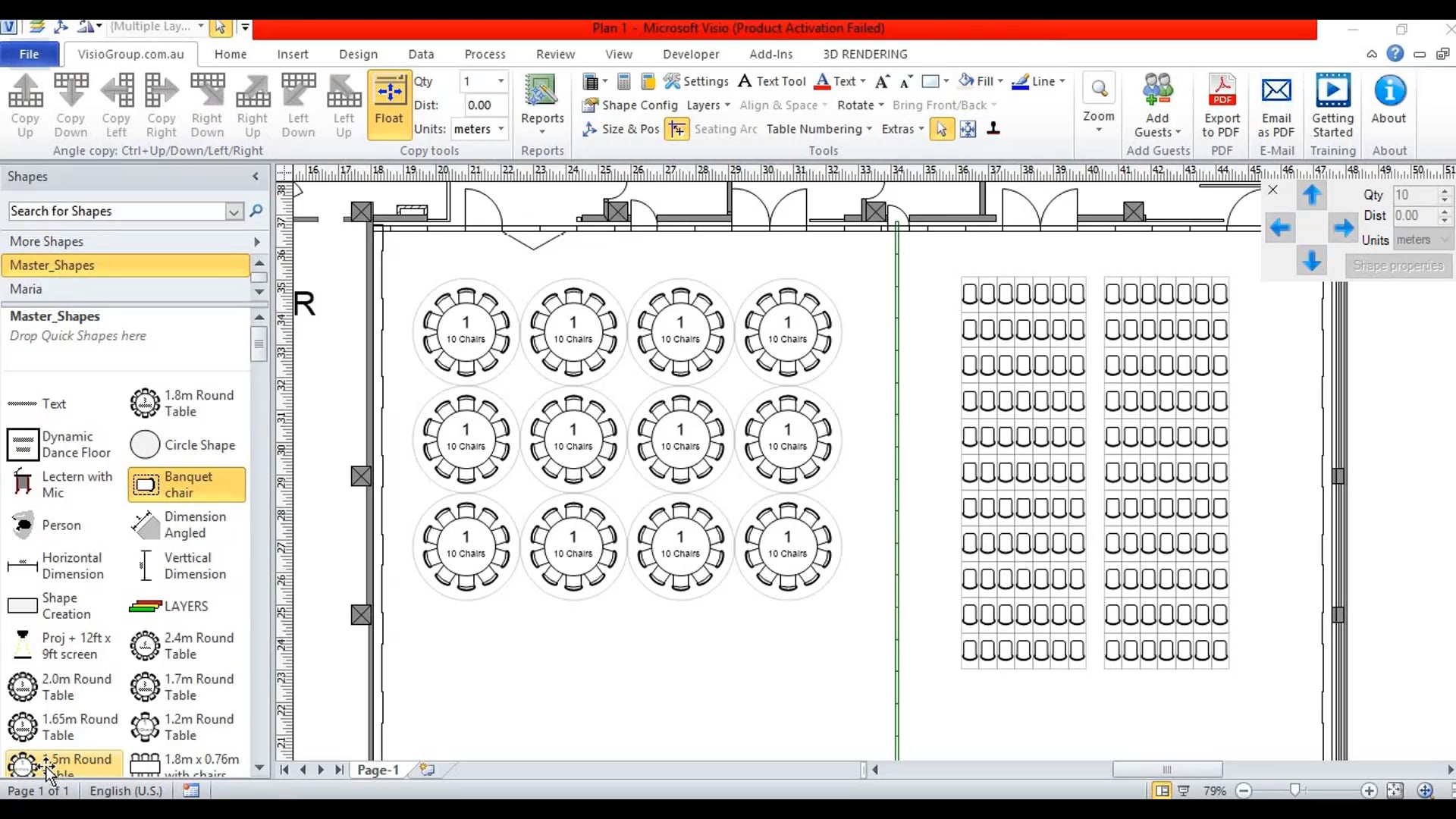Open the Units meters dropdown
The height and width of the screenshot is (819, 1456).
(479, 129)
